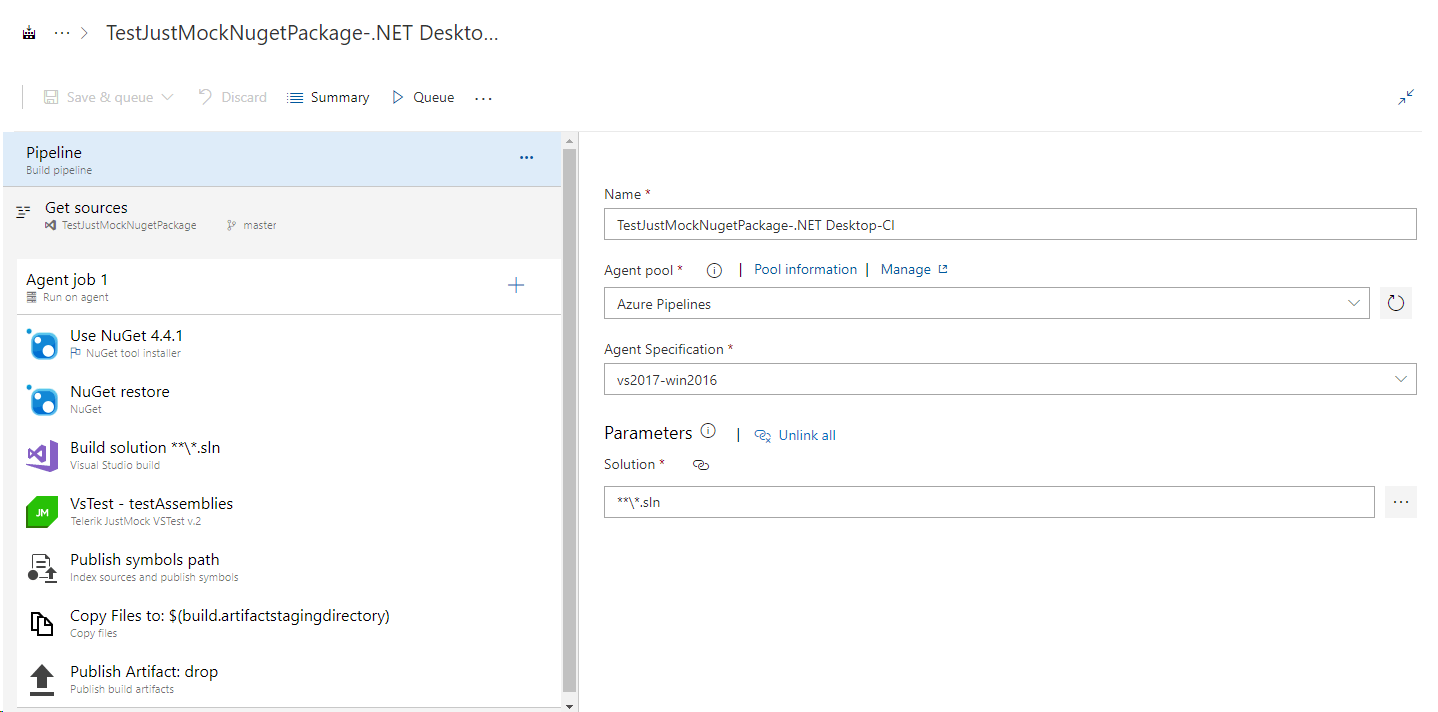The height and width of the screenshot is (712, 1438).
Task: Click the Unlink all link
Action: click(807, 435)
